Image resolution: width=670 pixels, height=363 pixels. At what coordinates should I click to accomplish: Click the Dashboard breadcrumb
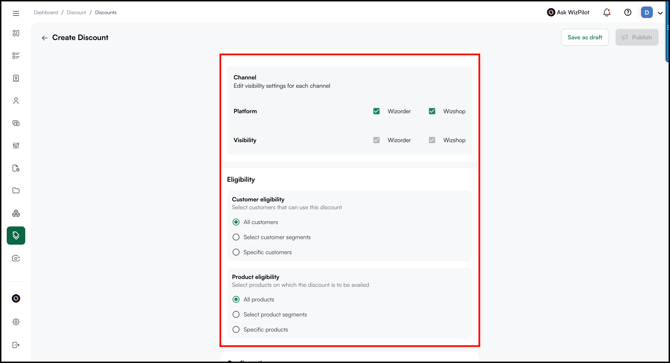tap(46, 12)
